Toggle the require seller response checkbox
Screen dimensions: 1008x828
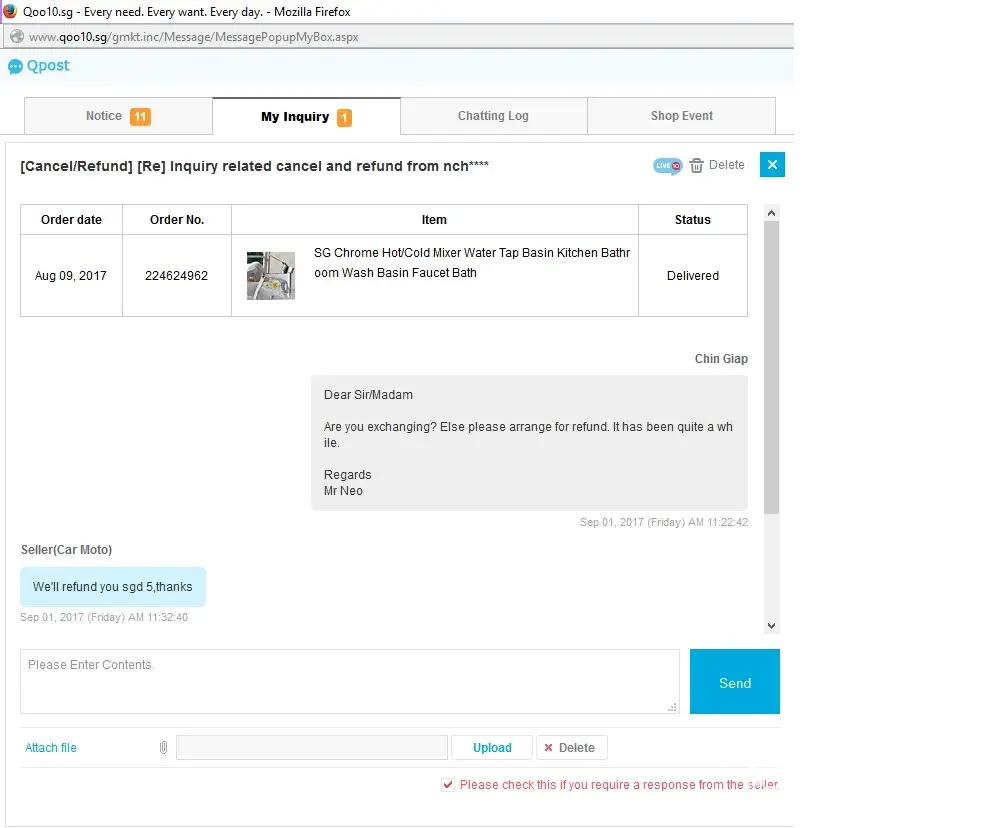[x=448, y=785]
